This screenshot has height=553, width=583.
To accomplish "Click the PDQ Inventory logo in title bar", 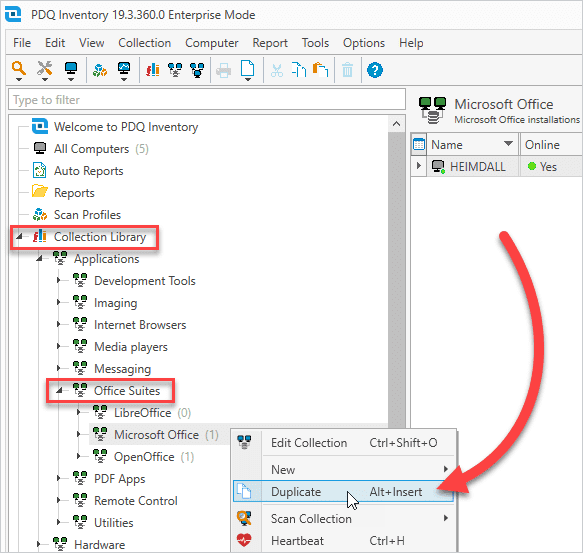I will pyautogui.click(x=13, y=14).
